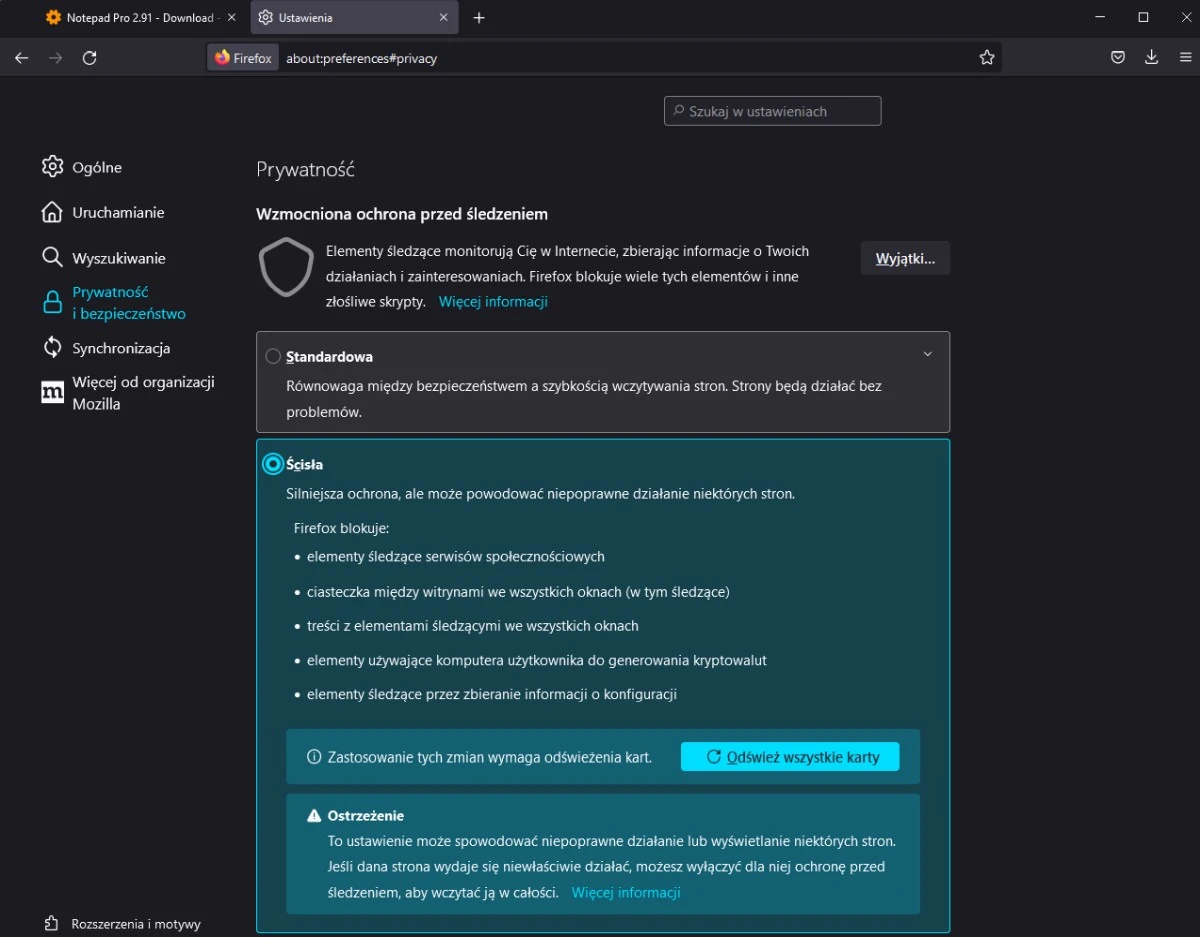The image size is (1200, 937).
Task: Click the Wyjątki... button
Action: (x=905, y=258)
